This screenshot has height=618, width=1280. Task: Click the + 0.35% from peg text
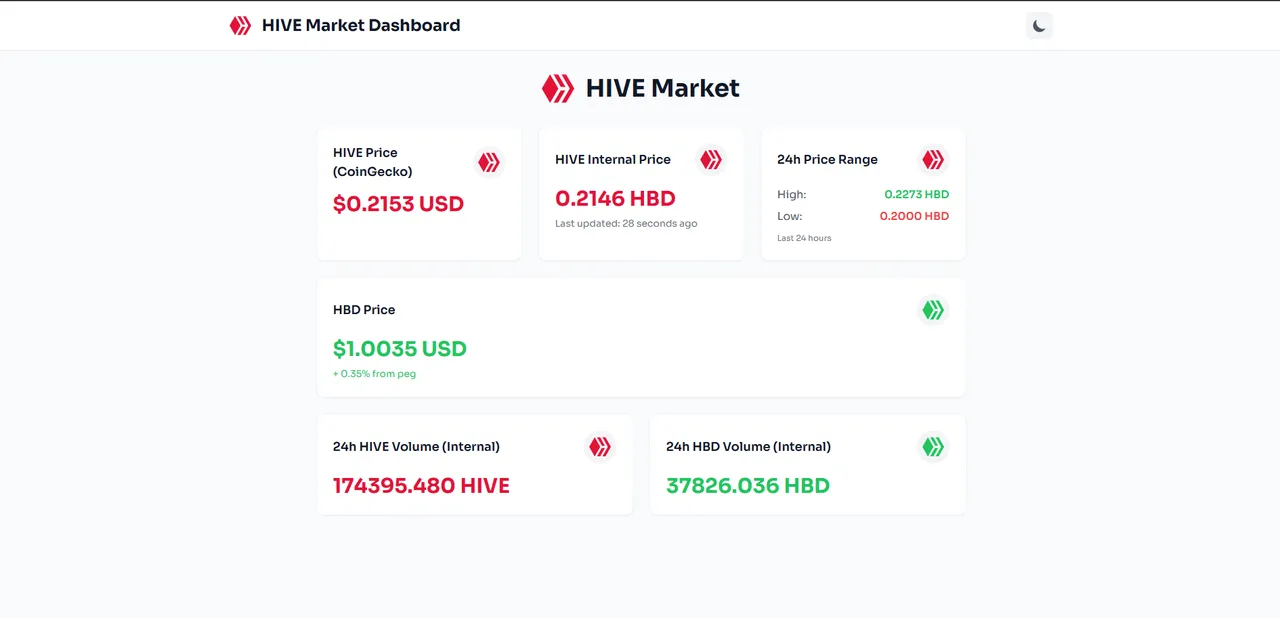[x=374, y=374]
